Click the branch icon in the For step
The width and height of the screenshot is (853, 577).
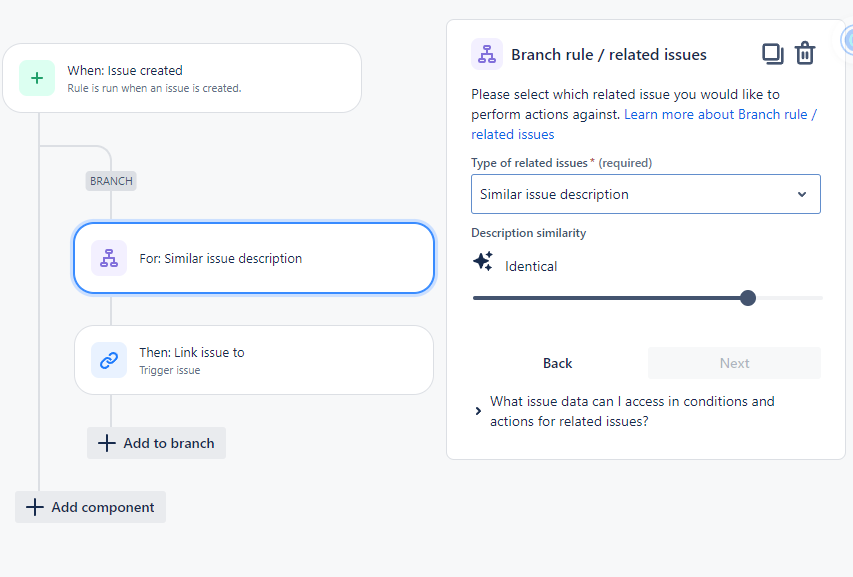click(x=109, y=258)
